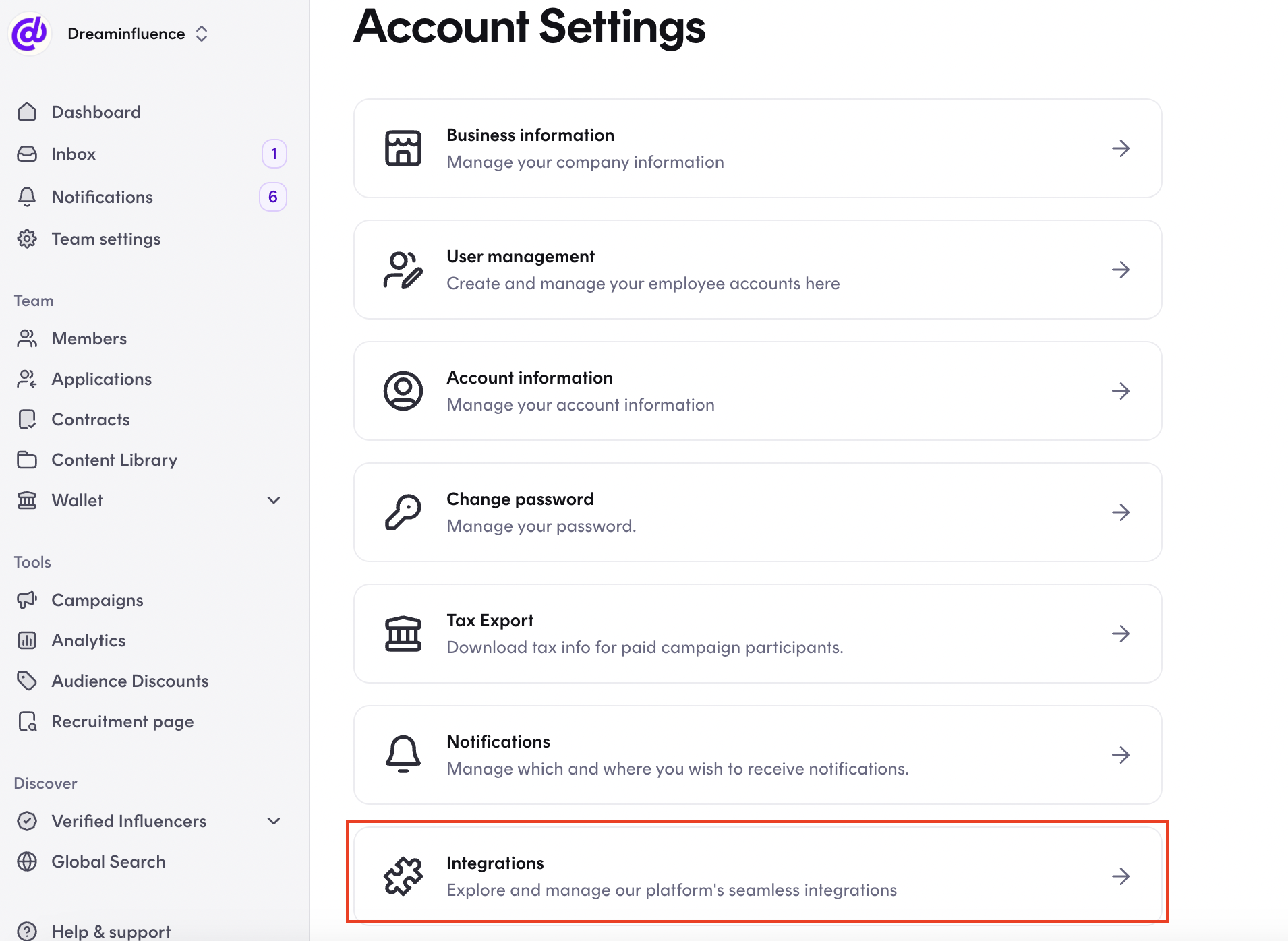Open the Business information arrow
The image size is (1288, 941).
(x=1121, y=148)
